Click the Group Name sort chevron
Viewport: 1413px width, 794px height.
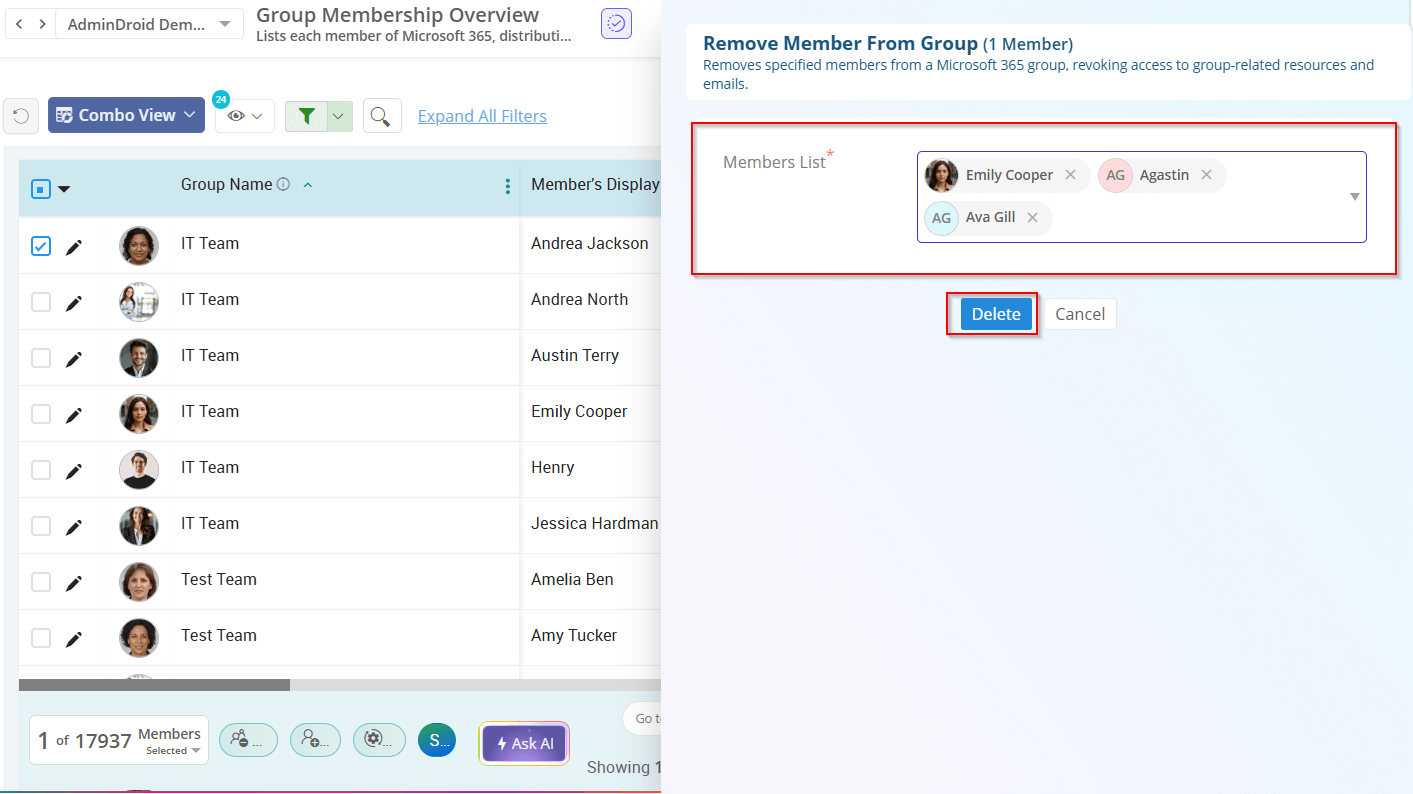click(x=308, y=185)
